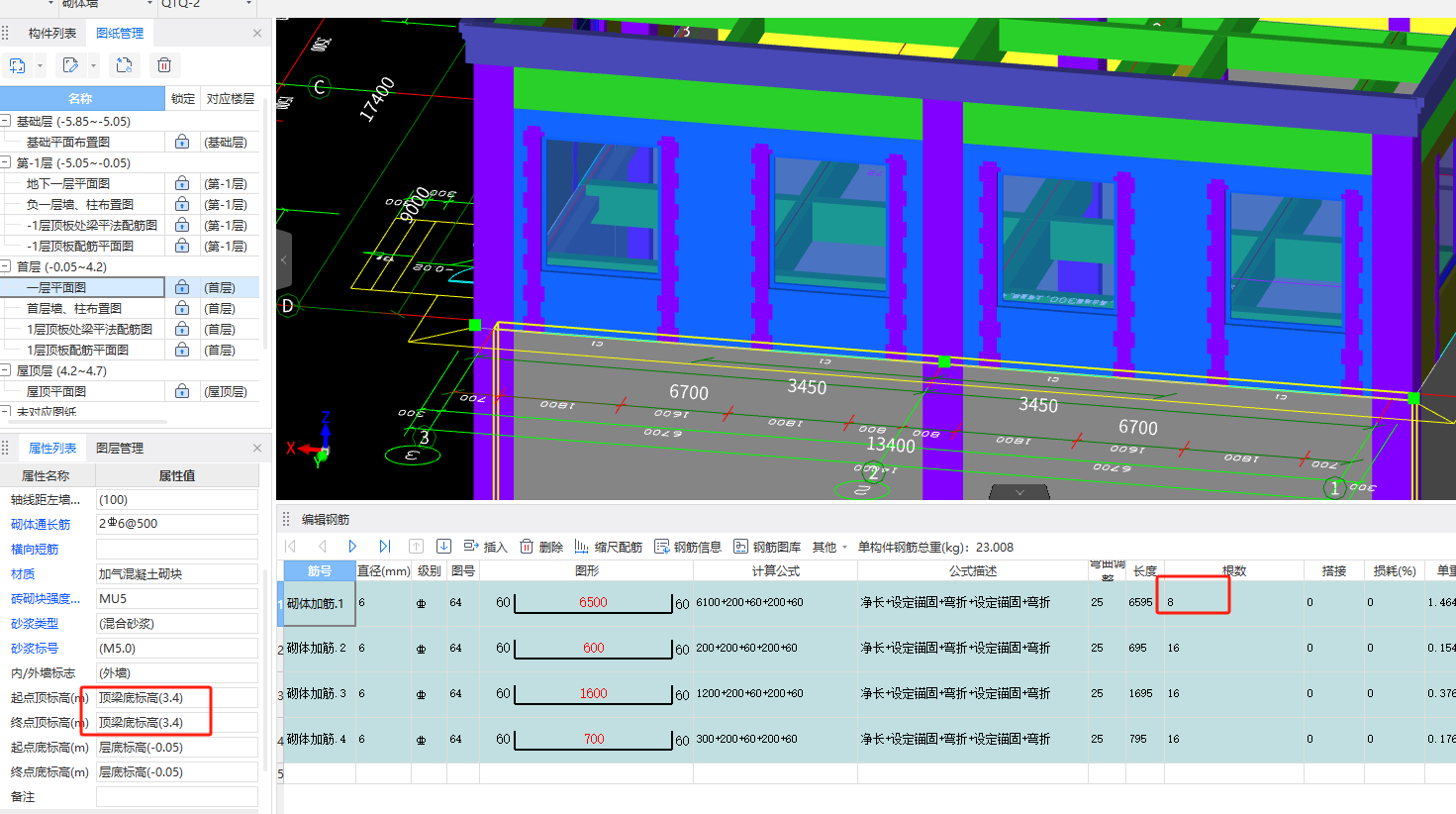
Task: Click the XYZ axis gizmo in 3D view
Action: (x=315, y=442)
